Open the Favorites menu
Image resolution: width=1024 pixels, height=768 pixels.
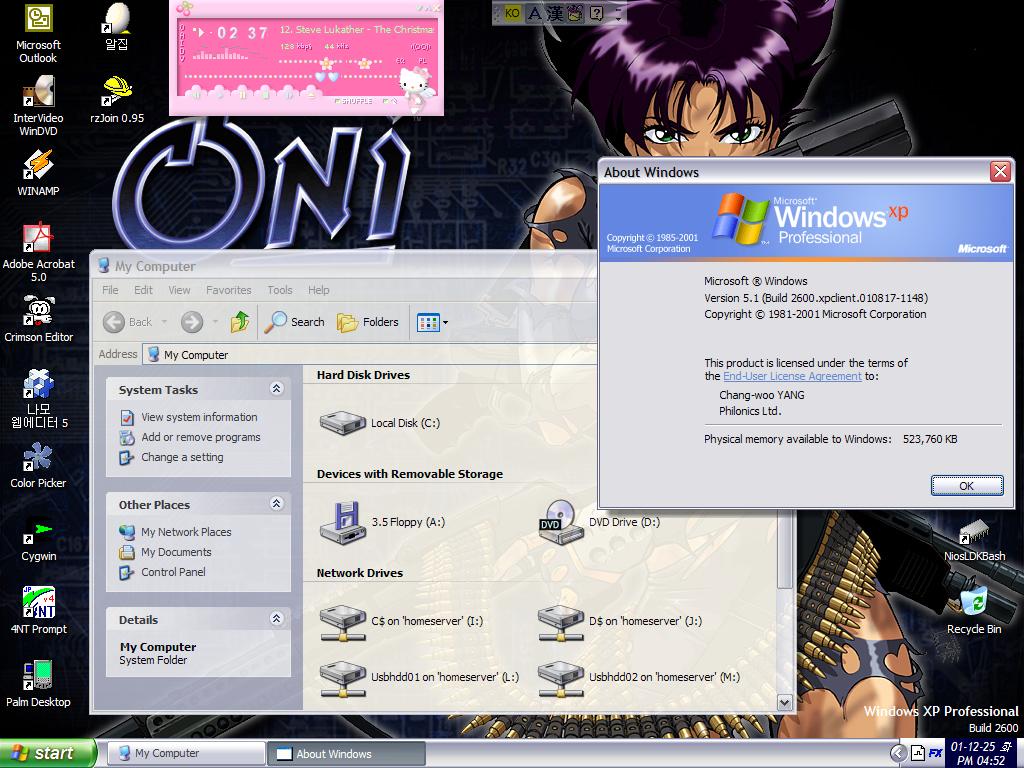point(228,290)
